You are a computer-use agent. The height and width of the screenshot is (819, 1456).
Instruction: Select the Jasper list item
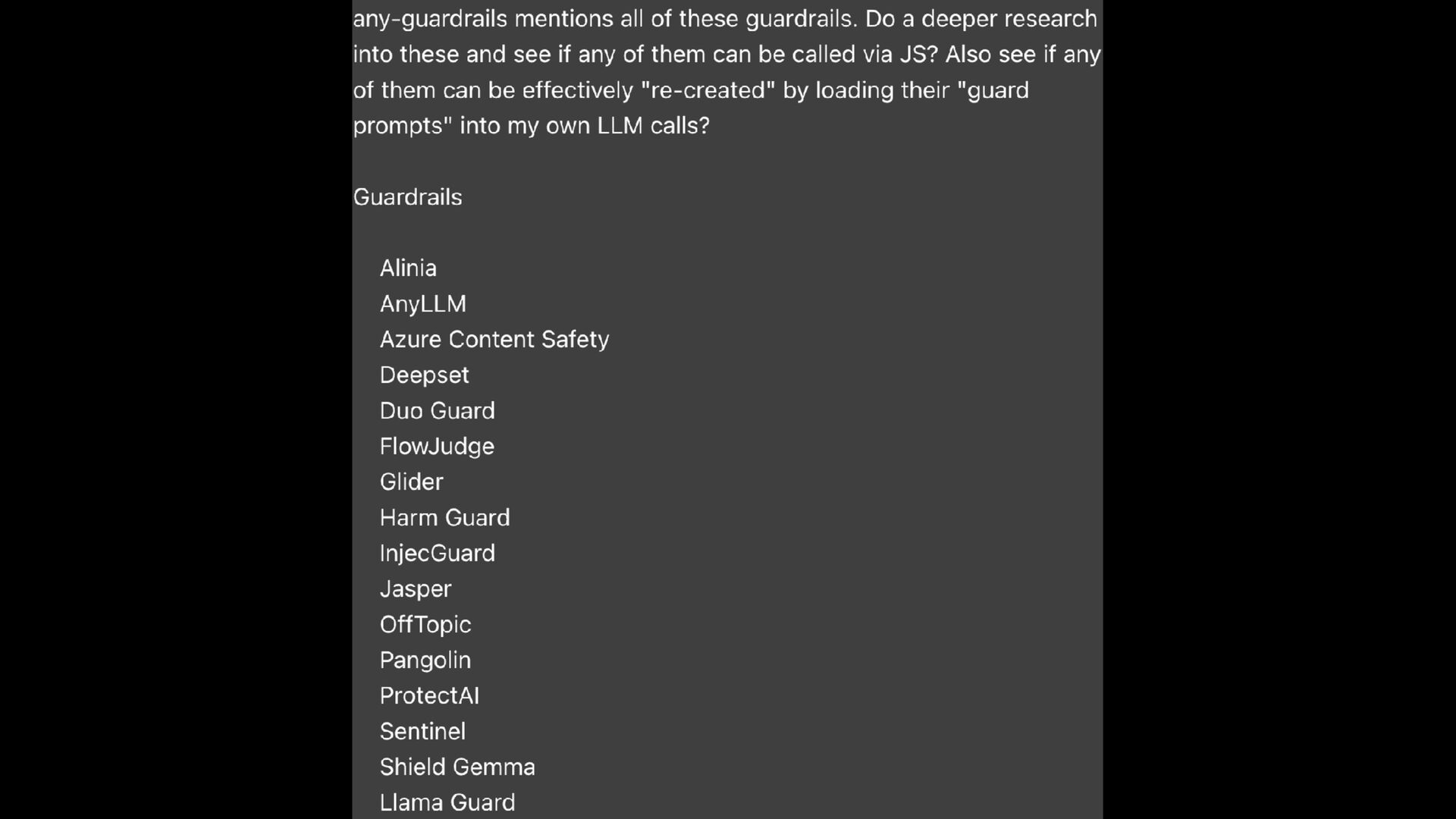pos(415,589)
